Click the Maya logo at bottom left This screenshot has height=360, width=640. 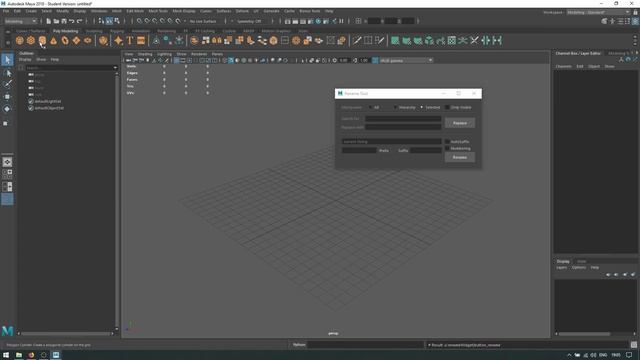pyautogui.click(x=7, y=331)
